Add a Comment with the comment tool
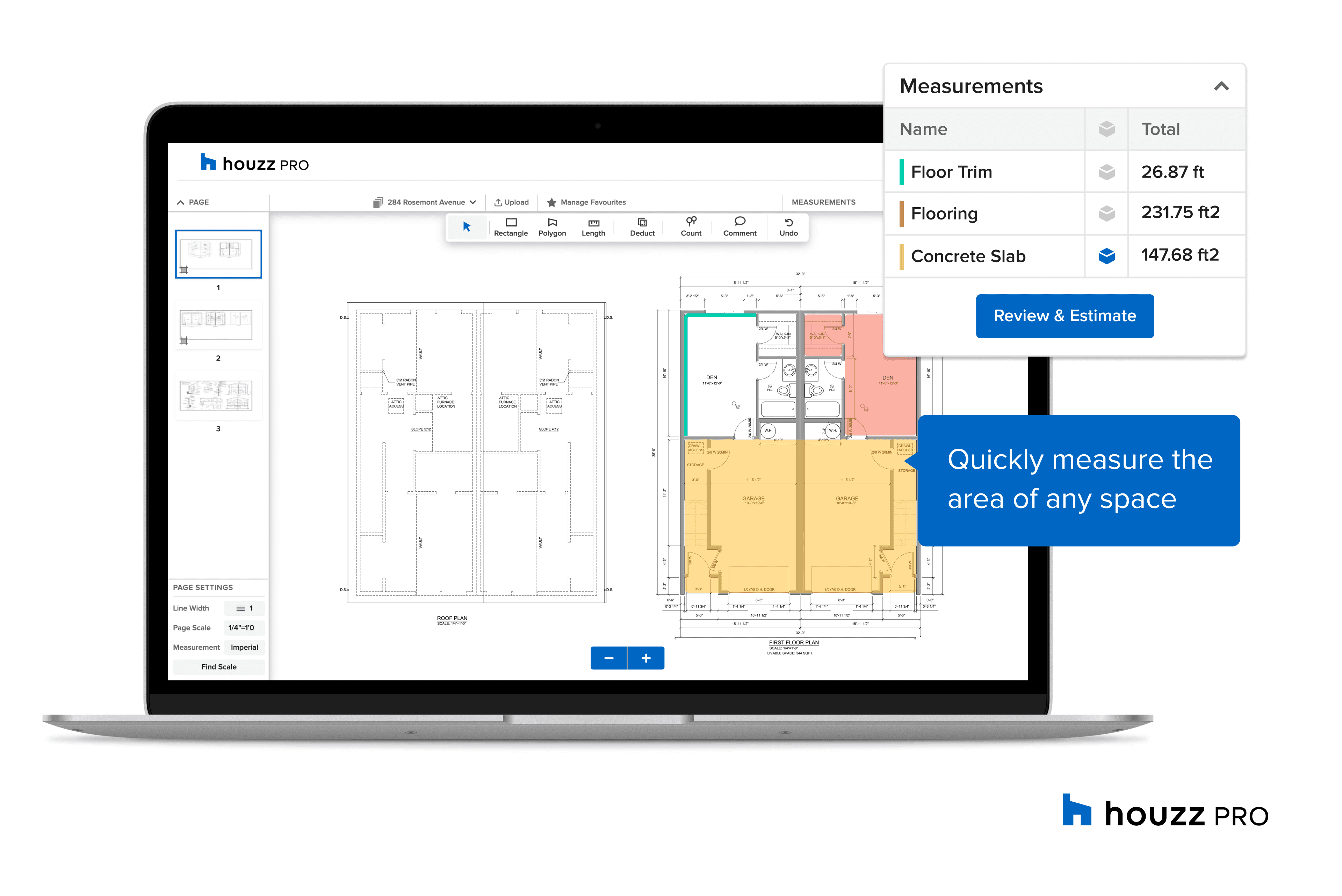Image resolution: width=1342 pixels, height=896 pixels. pyautogui.click(x=739, y=226)
